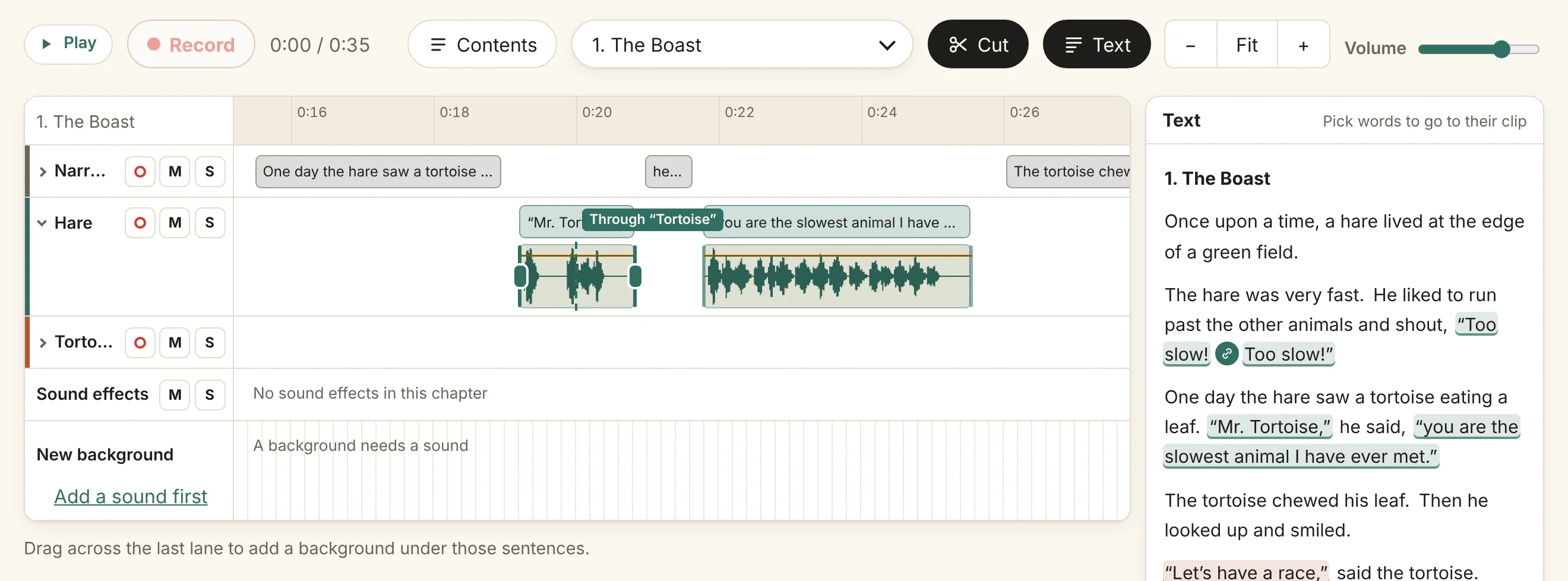Pick the second 'Too slow!”' phrase in text
Image resolution: width=1568 pixels, height=581 pixels.
(x=1288, y=355)
